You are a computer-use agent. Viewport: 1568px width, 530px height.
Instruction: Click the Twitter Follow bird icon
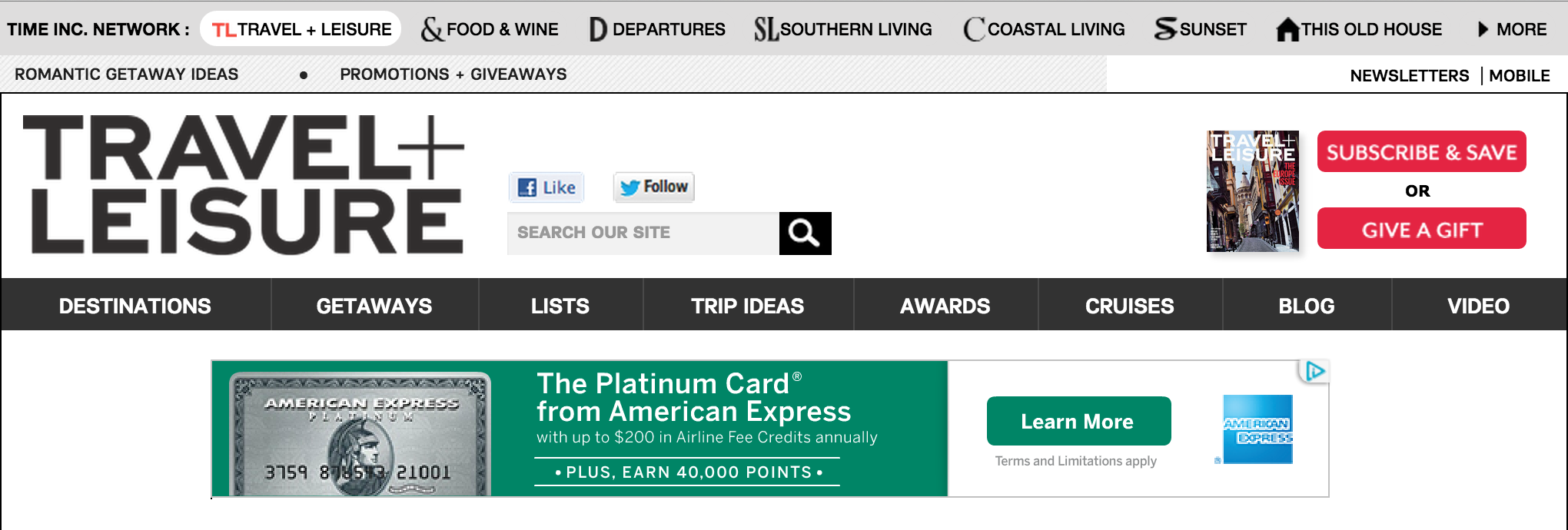pos(630,187)
